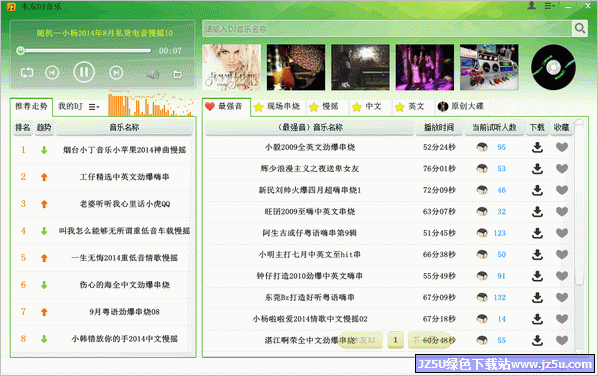
Task: Sort by 播放时间 column header
Action: (439, 127)
